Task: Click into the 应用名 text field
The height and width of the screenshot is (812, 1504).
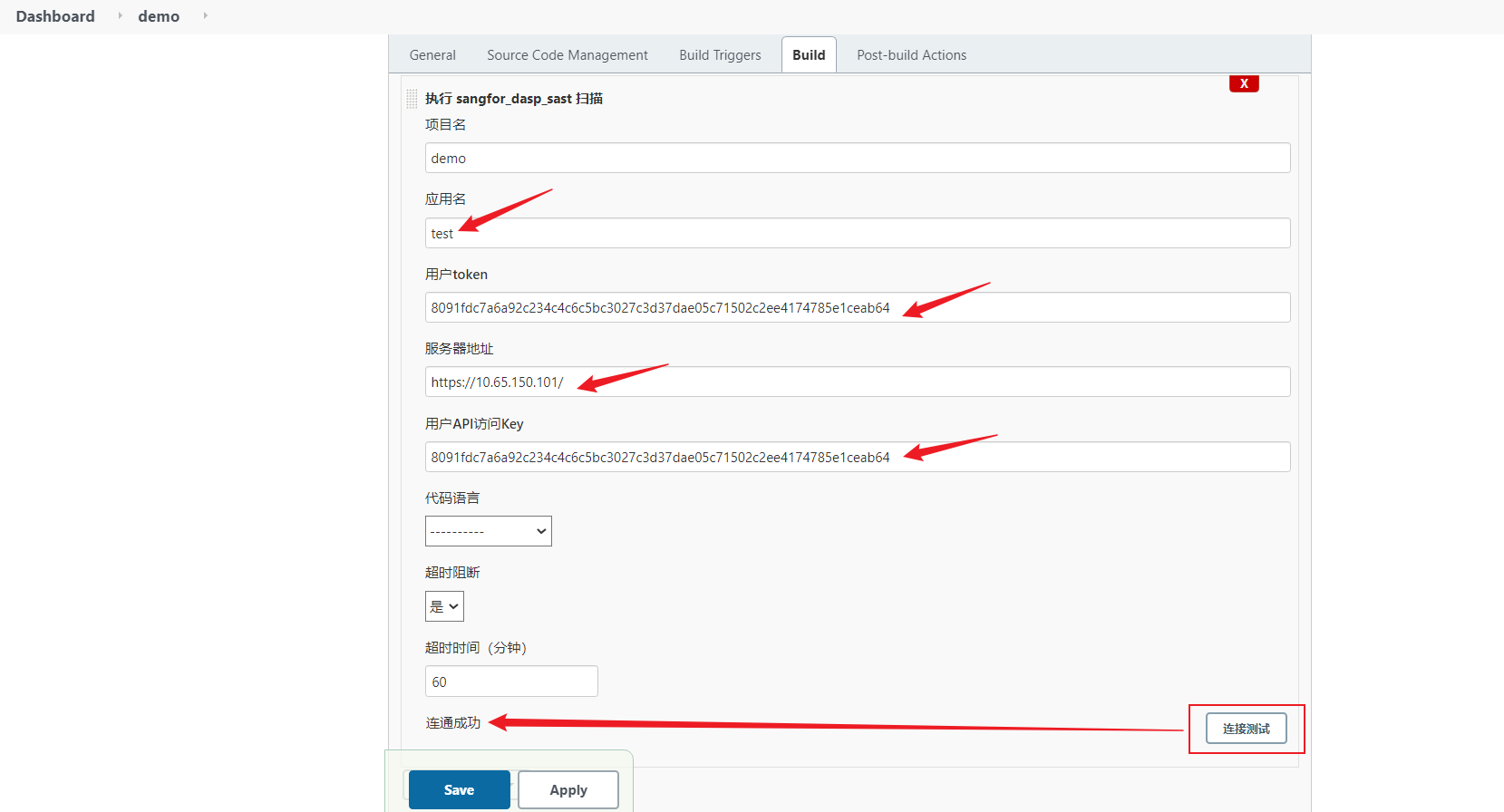Action: (857, 233)
